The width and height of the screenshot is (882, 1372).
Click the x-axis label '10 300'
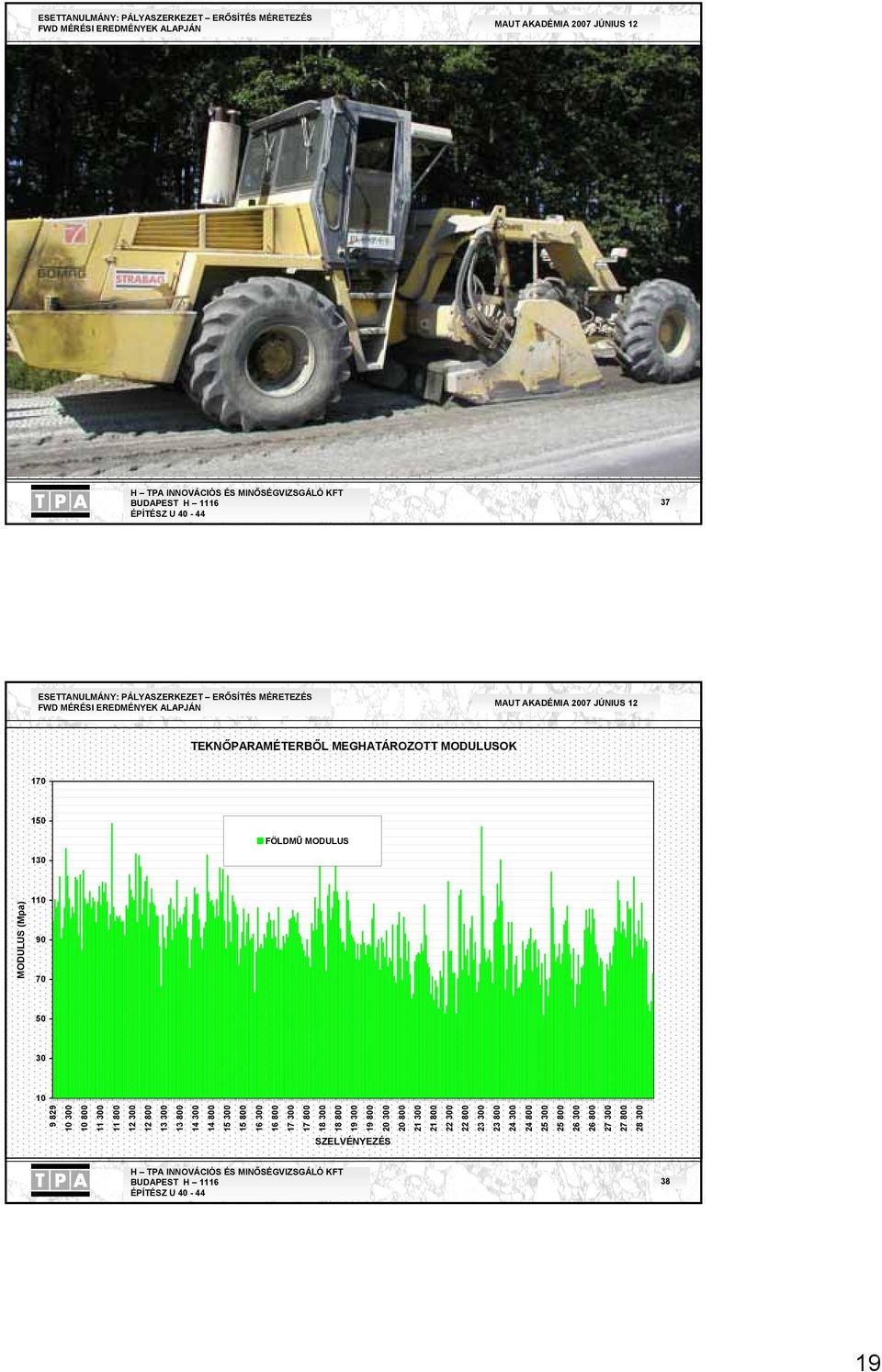[x=69, y=1117]
